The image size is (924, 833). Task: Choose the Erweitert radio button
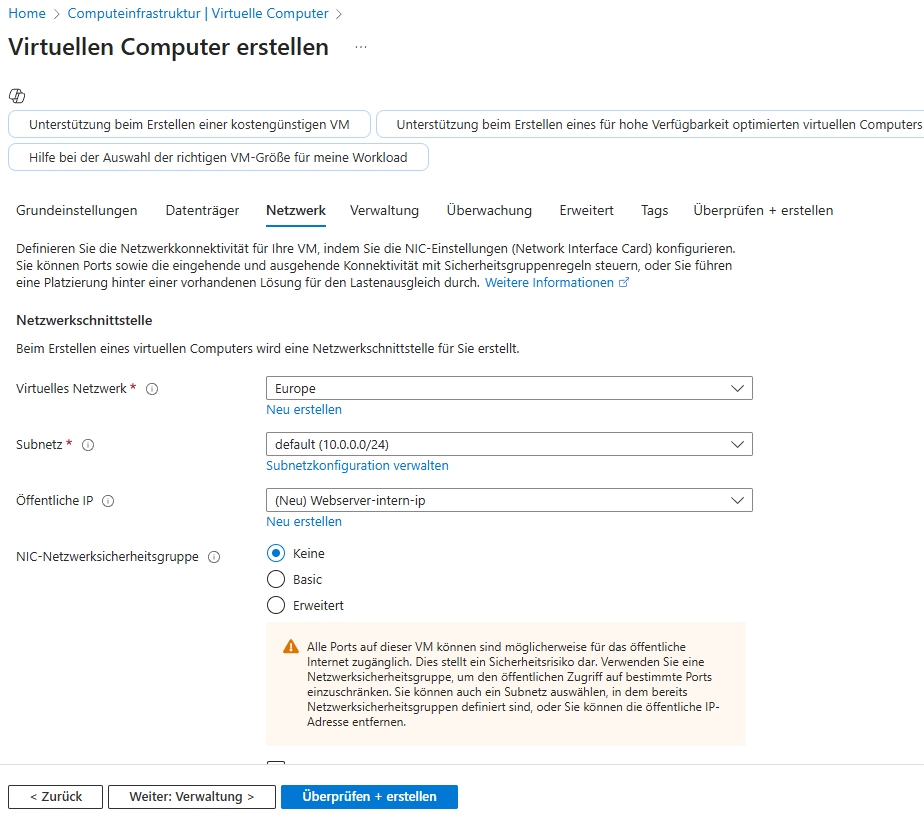click(276, 605)
